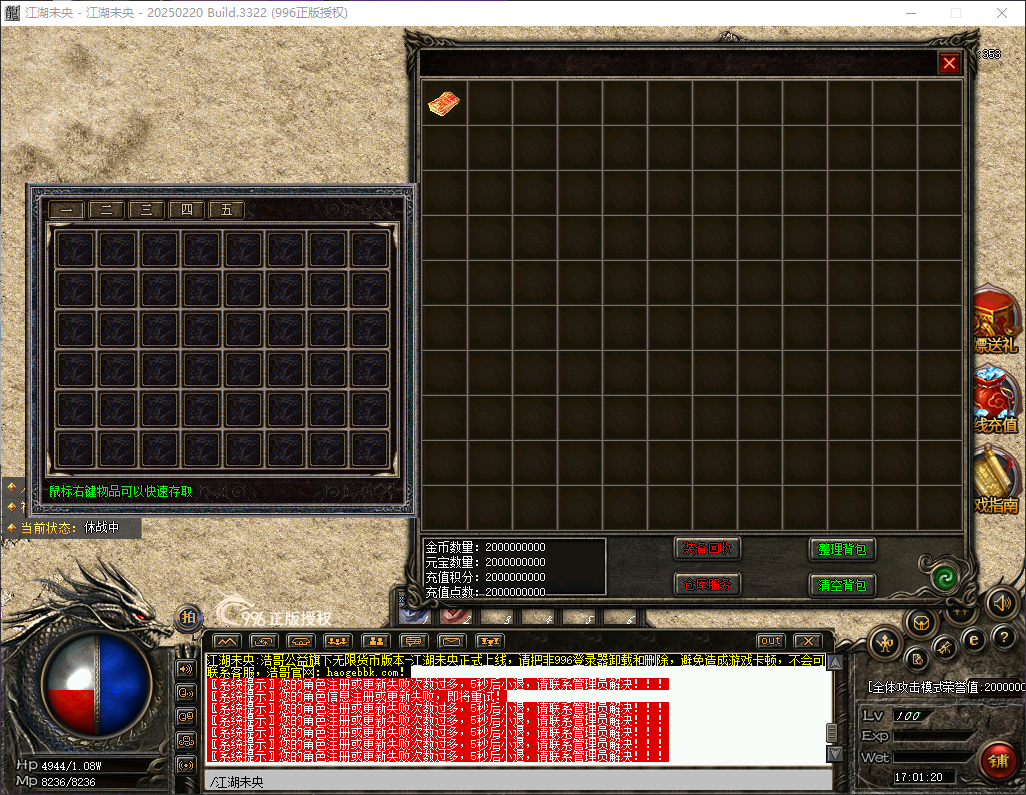
Task: Click quick slot 1 item
Action: pyautogui.click(x=416, y=615)
